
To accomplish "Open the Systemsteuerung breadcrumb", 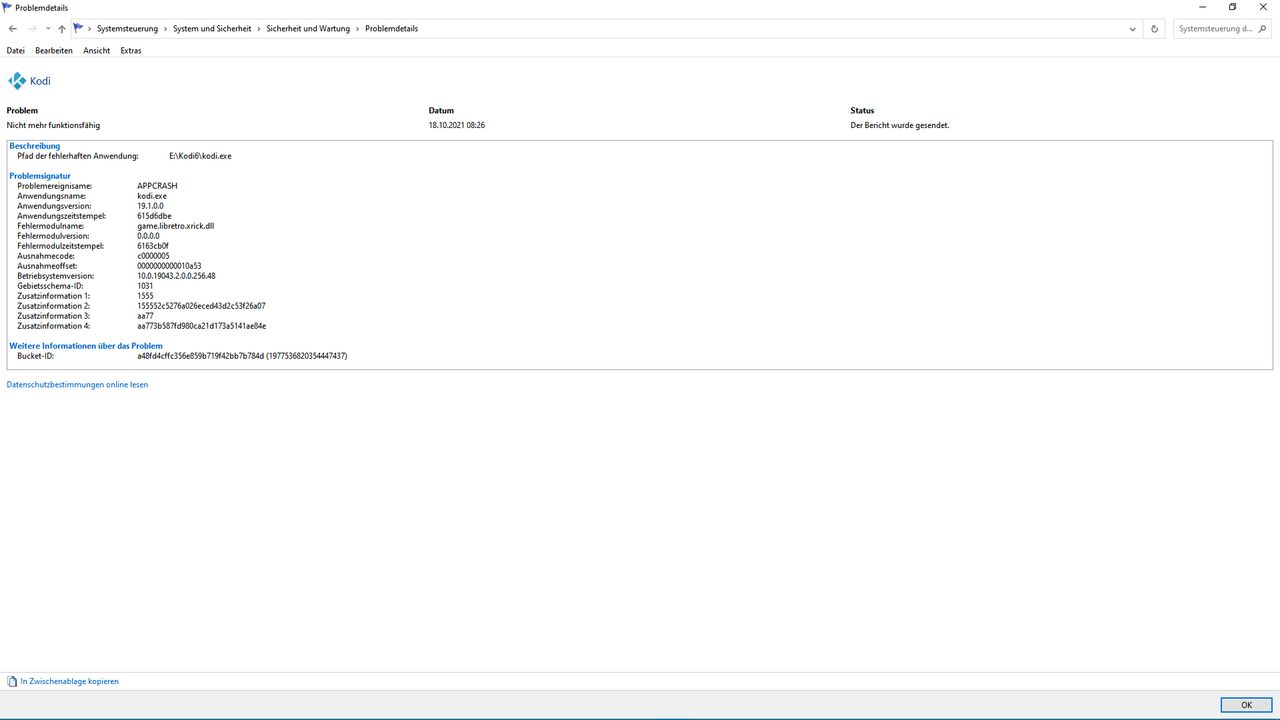I will 127,29.
